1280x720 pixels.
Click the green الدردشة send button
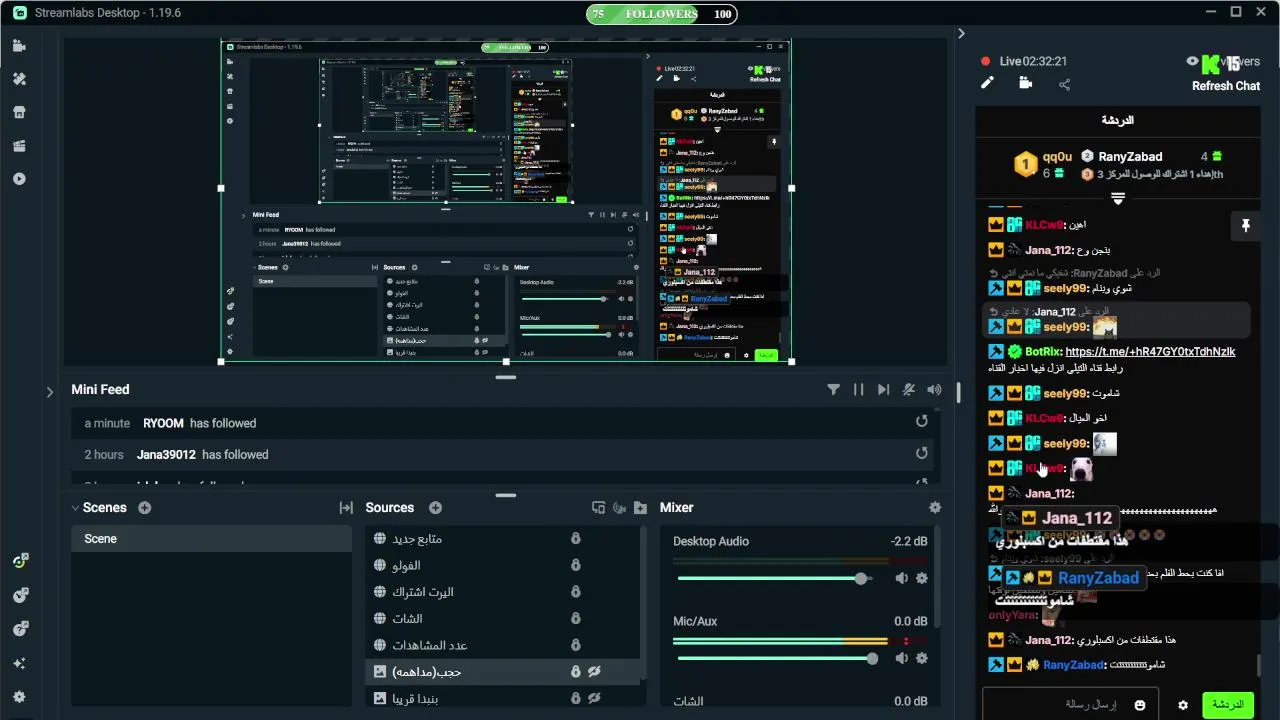point(1227,705)
